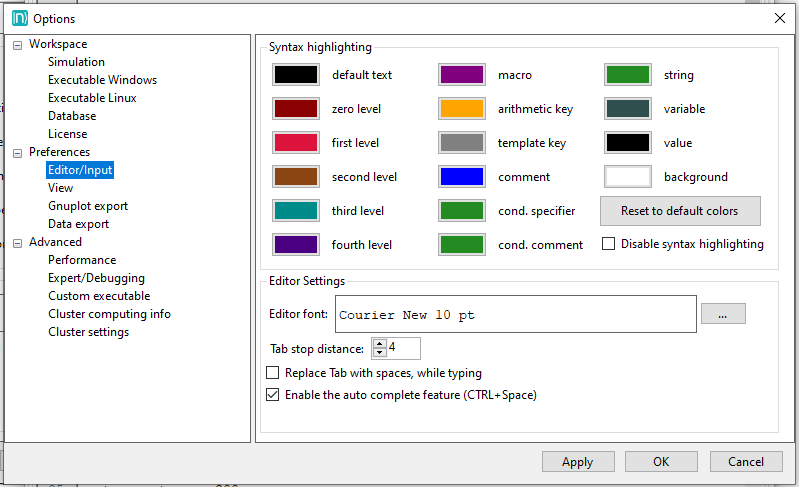Open the brown second level color swatch
799x487 pixels.
tap(296, 177)
